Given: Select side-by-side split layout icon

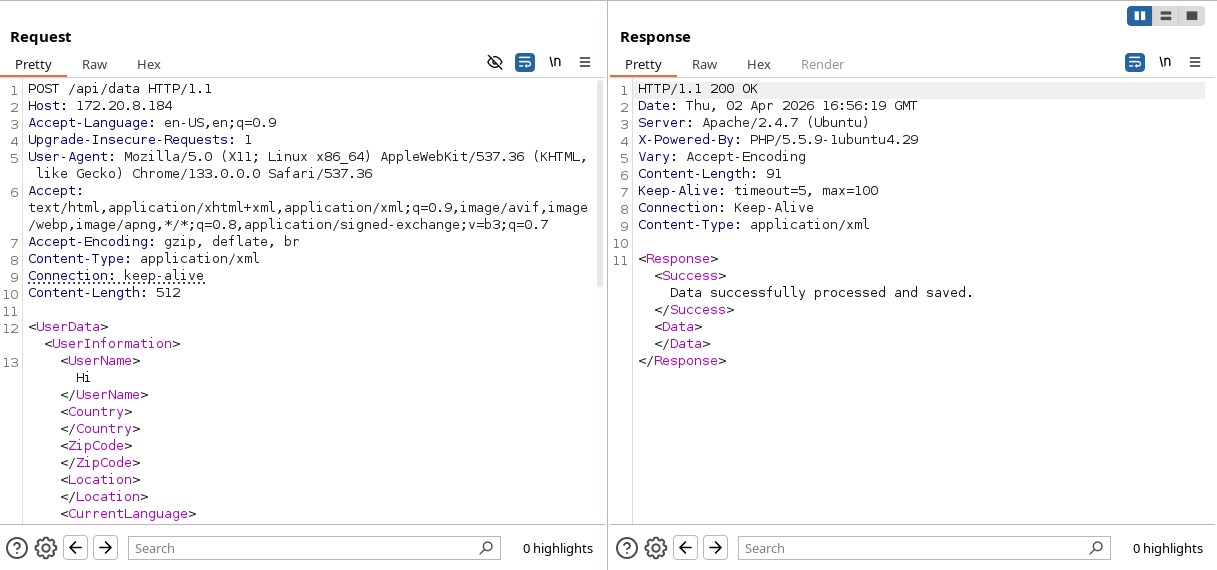Looking at the screenshot, I should point(1139,16).
